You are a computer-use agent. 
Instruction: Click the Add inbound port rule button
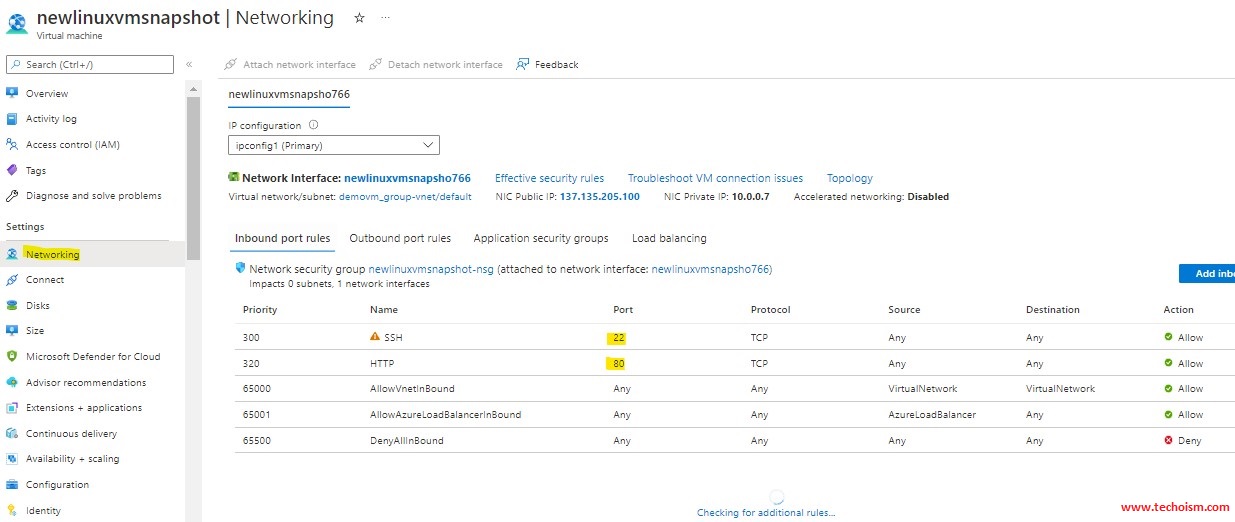tap(1207, 274)
